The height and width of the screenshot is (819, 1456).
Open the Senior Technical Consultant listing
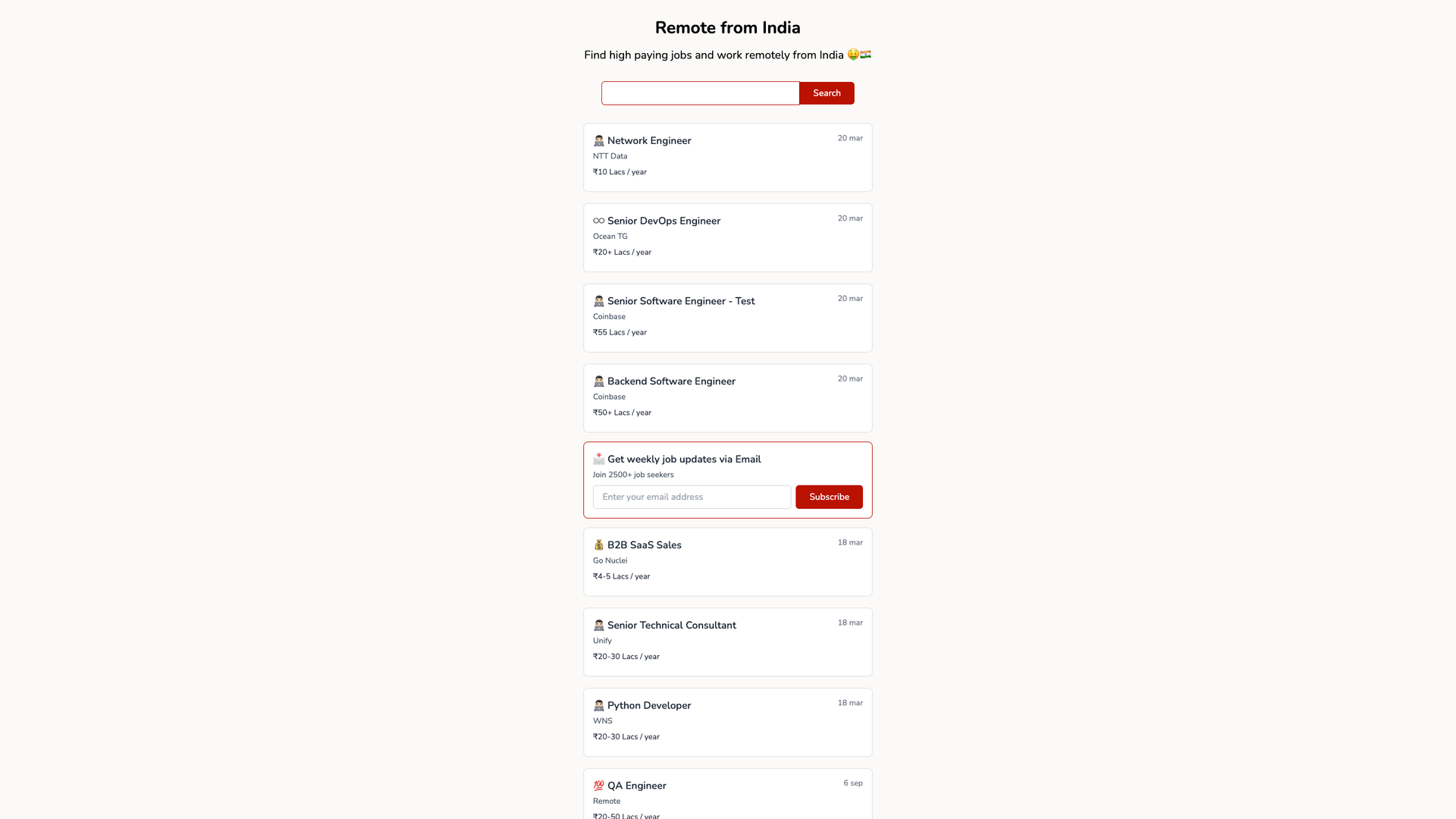[671, 626]
